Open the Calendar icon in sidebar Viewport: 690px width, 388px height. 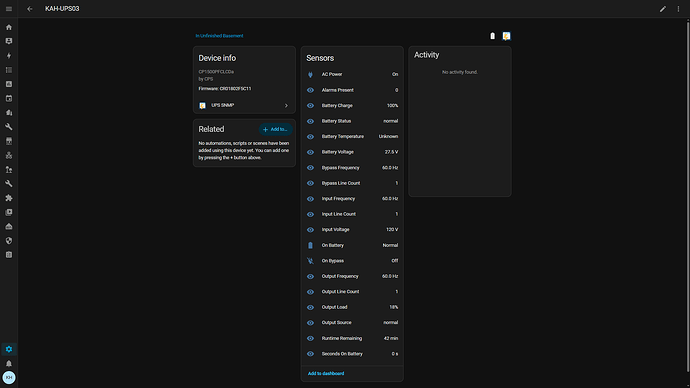pos(9,98)
